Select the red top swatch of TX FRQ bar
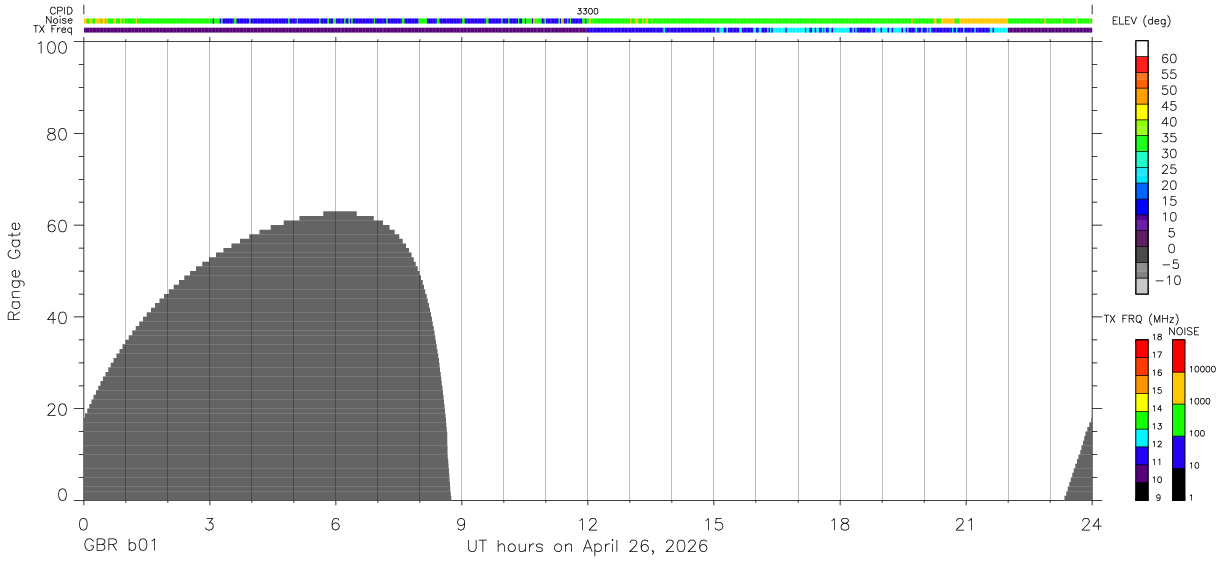1228x567 pixels. [1142, 347]
